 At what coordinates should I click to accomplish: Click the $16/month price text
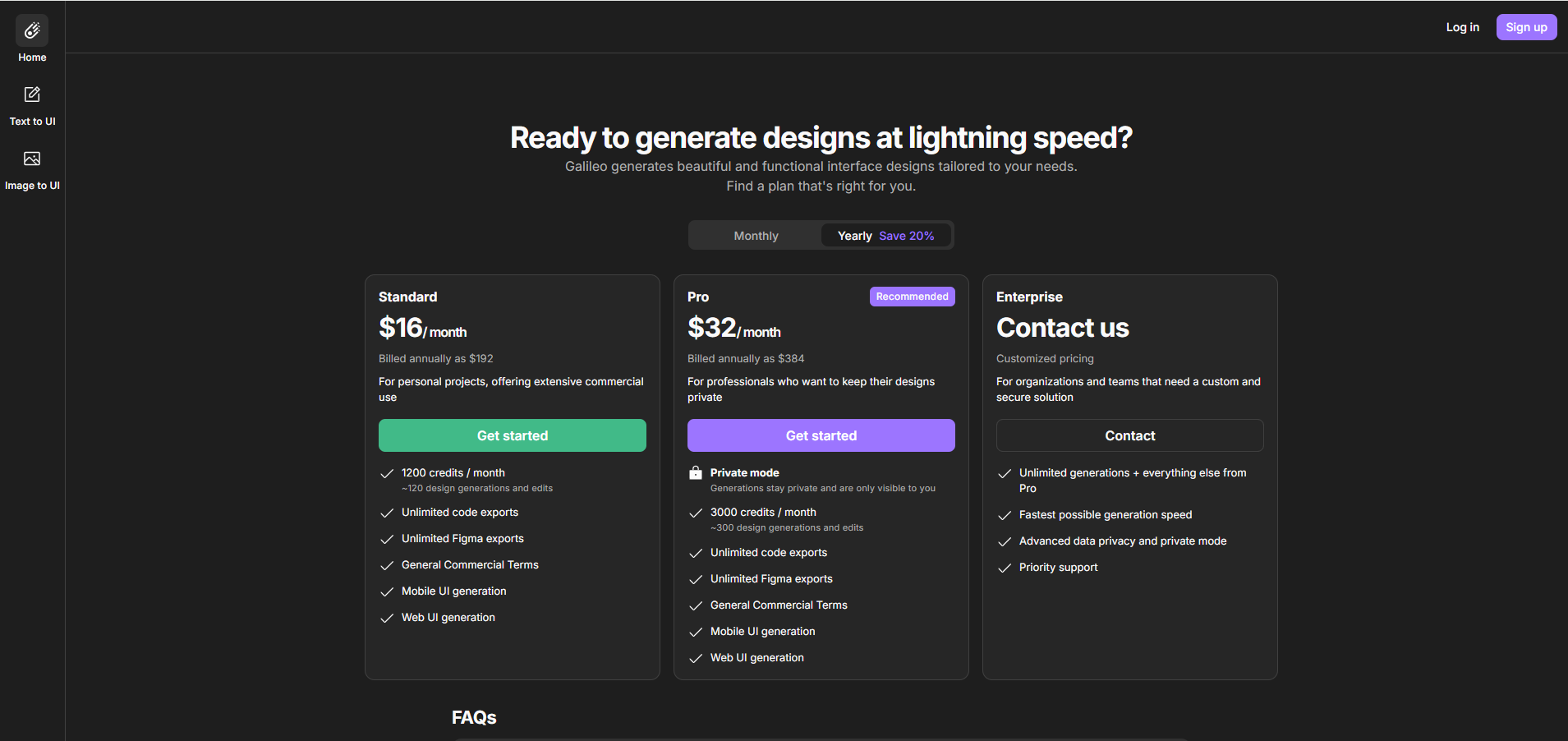tap(422, 328)
